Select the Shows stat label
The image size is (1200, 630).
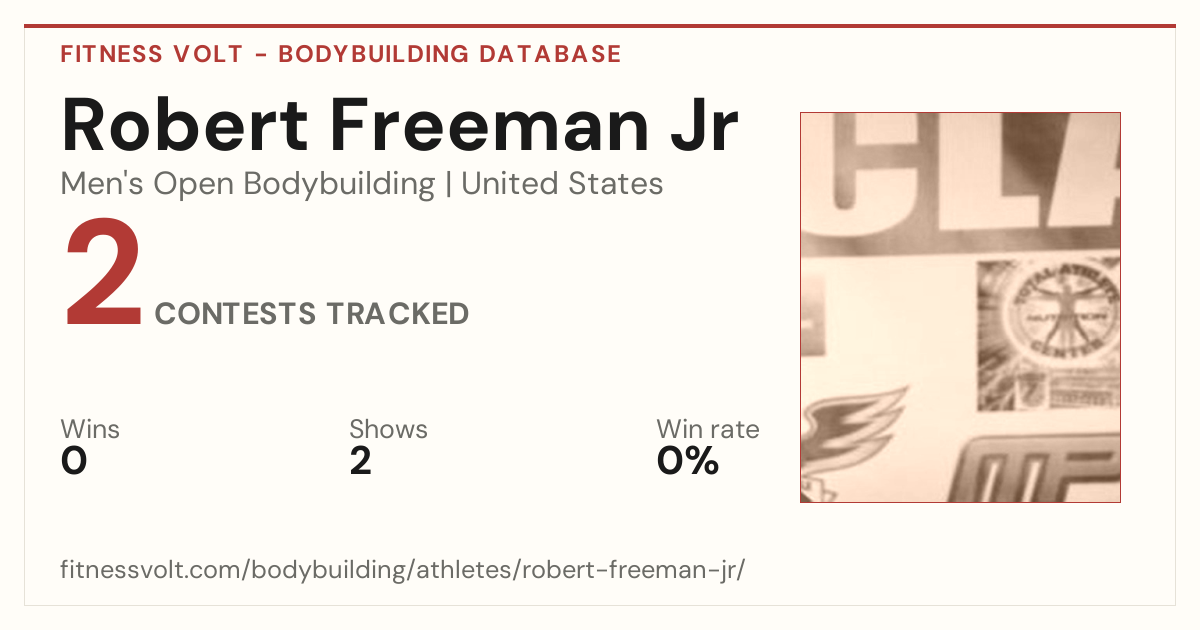[x=388, y=429]
